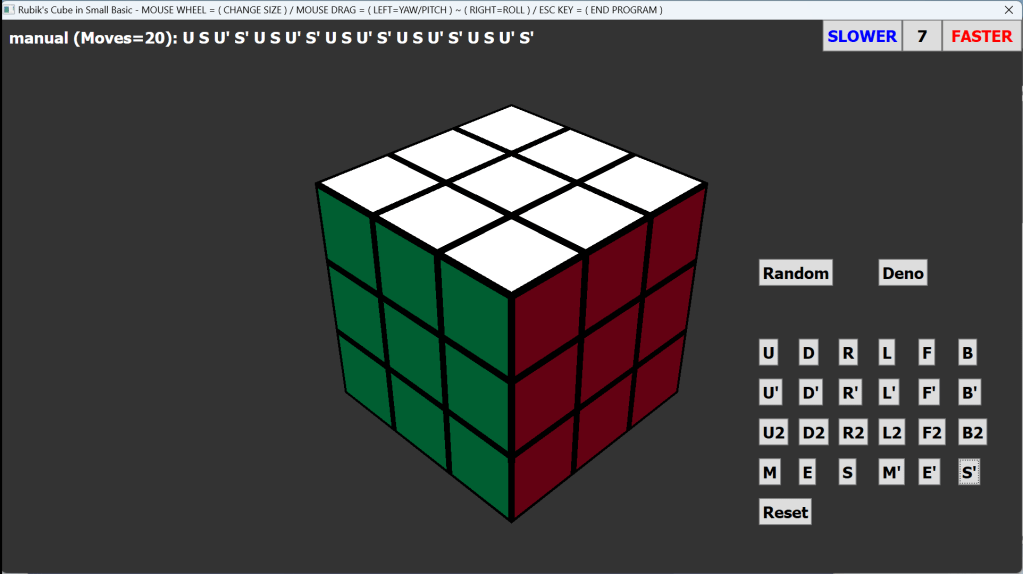
Task: Click the center white tile on cube
Action: point(512,183)
